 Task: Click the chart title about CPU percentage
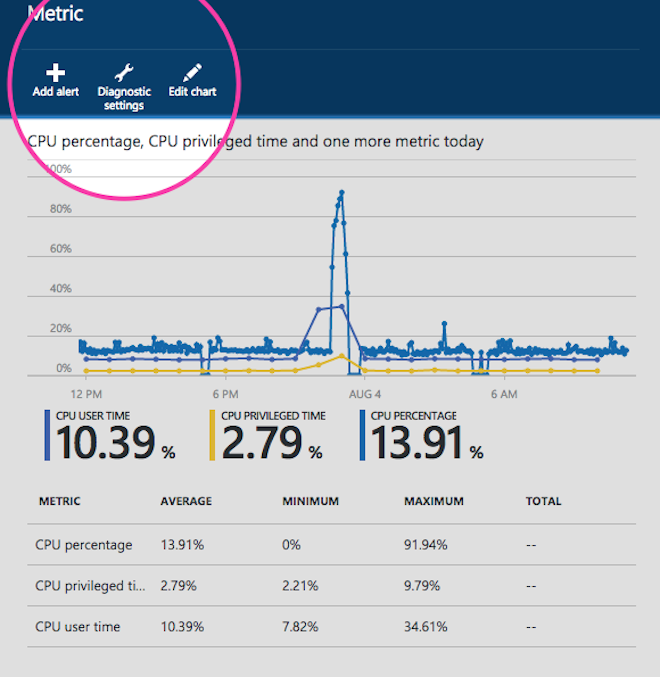(x=256, y=141)
